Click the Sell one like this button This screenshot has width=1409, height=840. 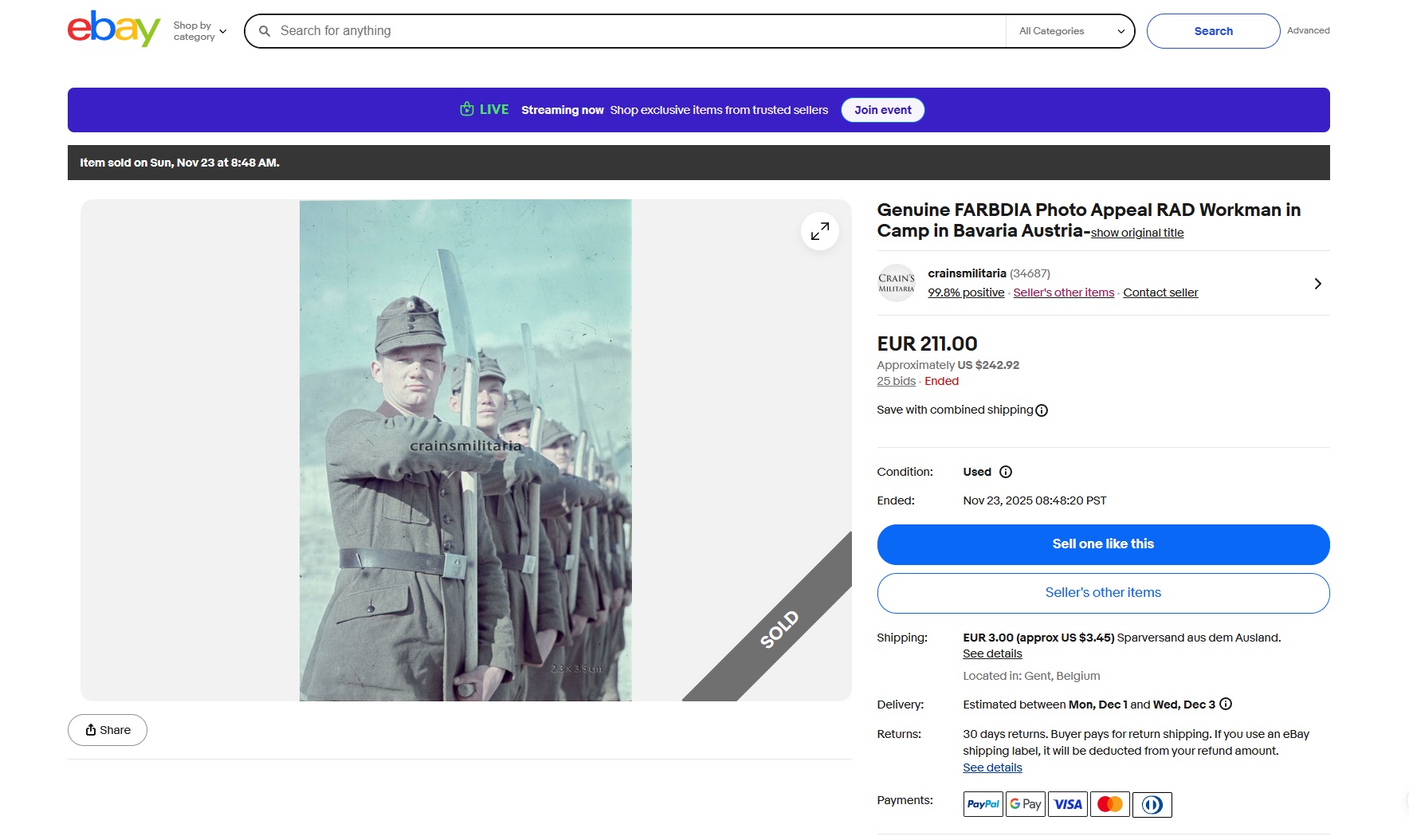1103,544
